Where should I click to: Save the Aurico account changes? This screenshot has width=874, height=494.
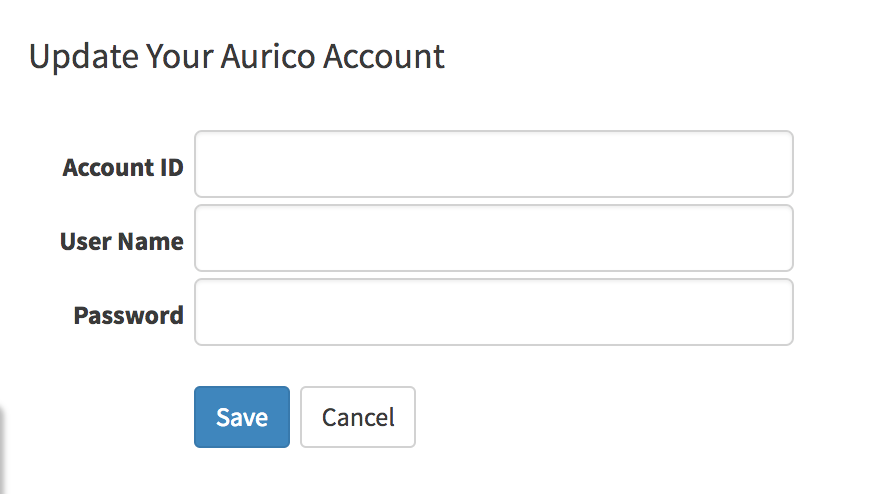coord(241,417)
